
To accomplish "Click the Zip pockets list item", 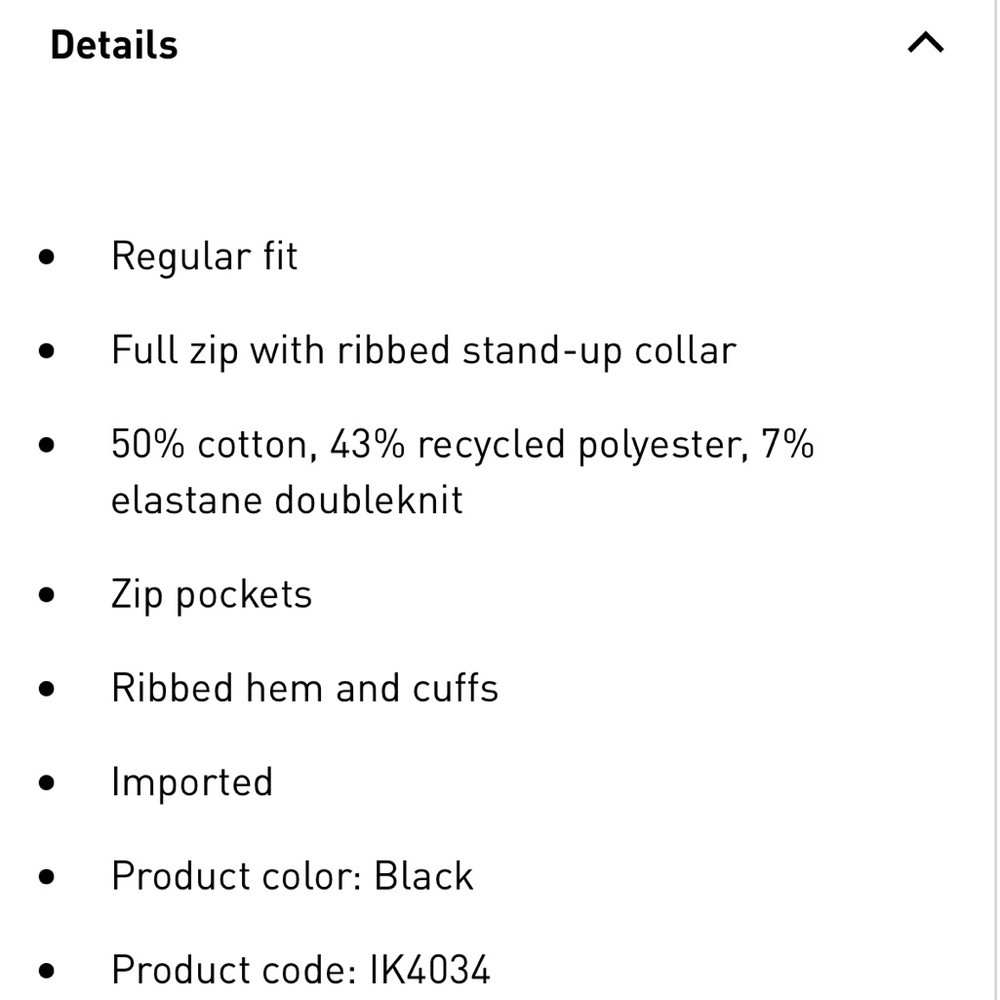I will 212,593.
